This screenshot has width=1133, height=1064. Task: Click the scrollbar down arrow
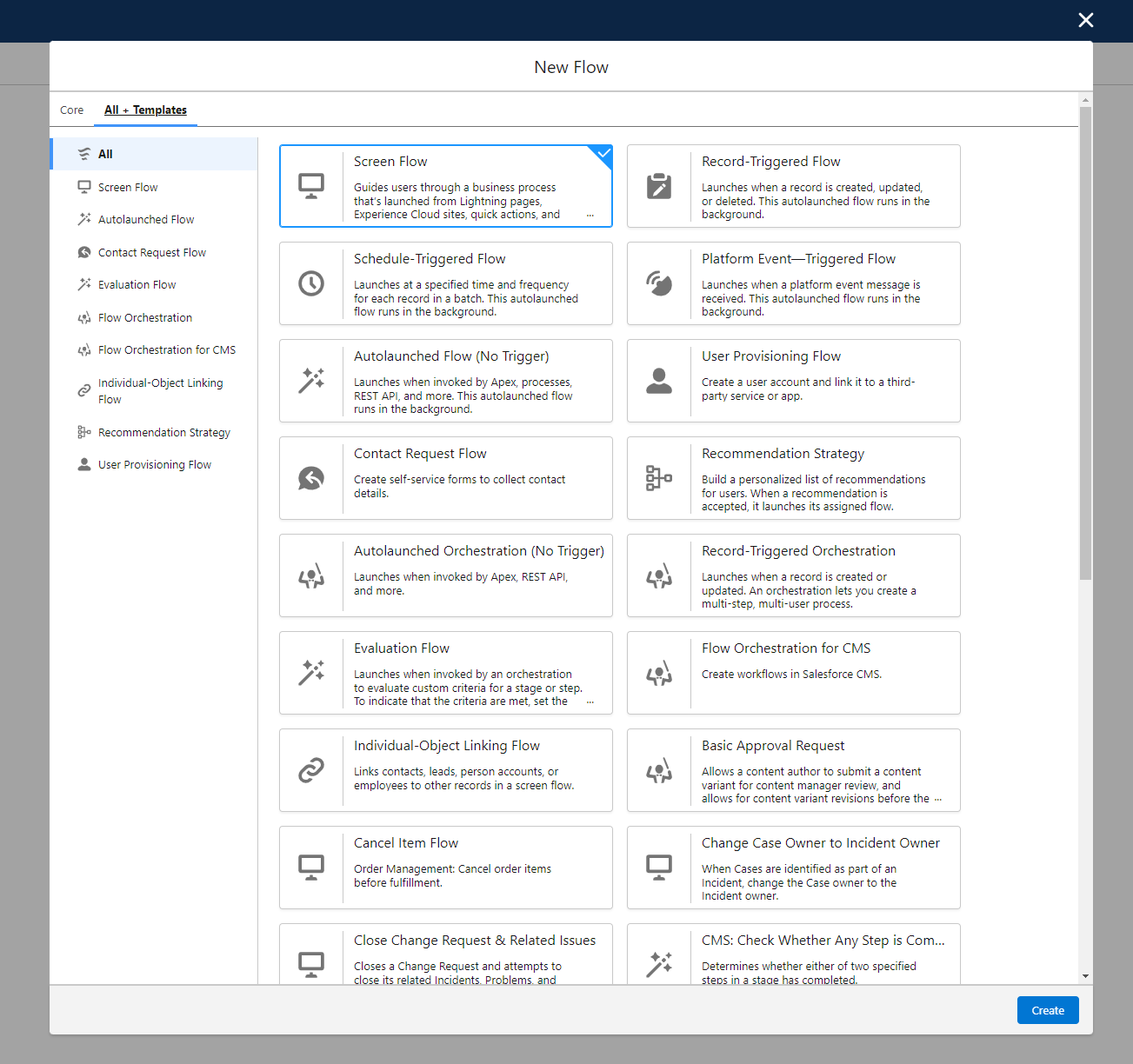[1085, 977]
